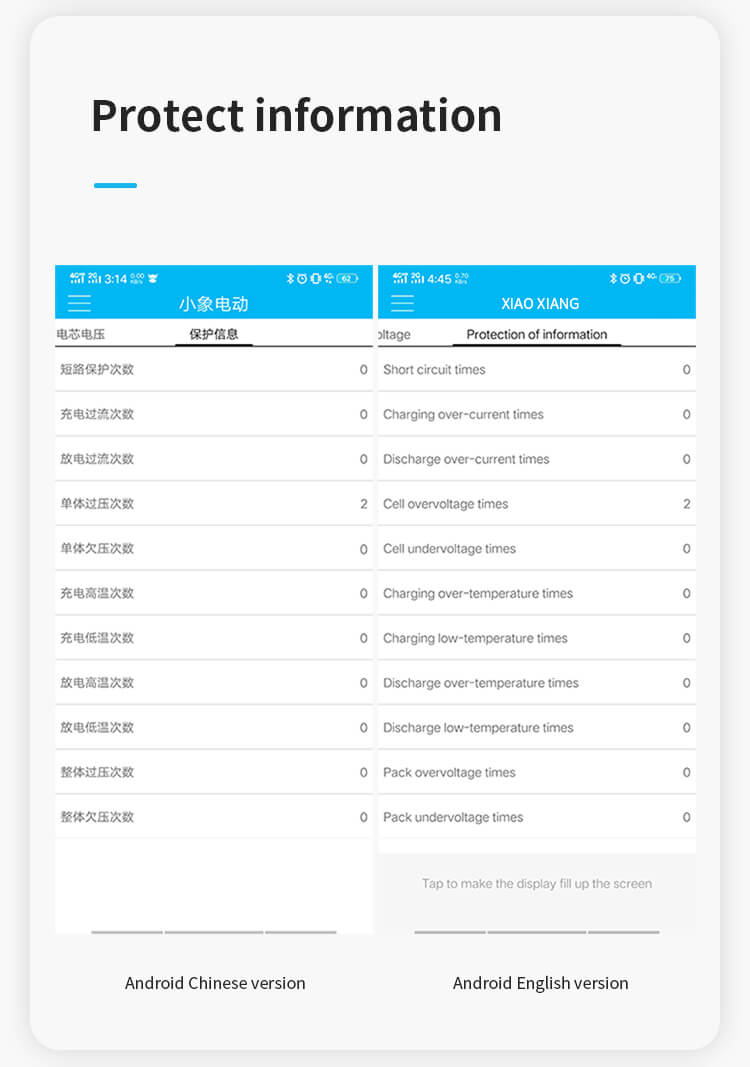Tap Discharge low-temperature times entry
Screen dimensions: 750x1067
(537, 728)
